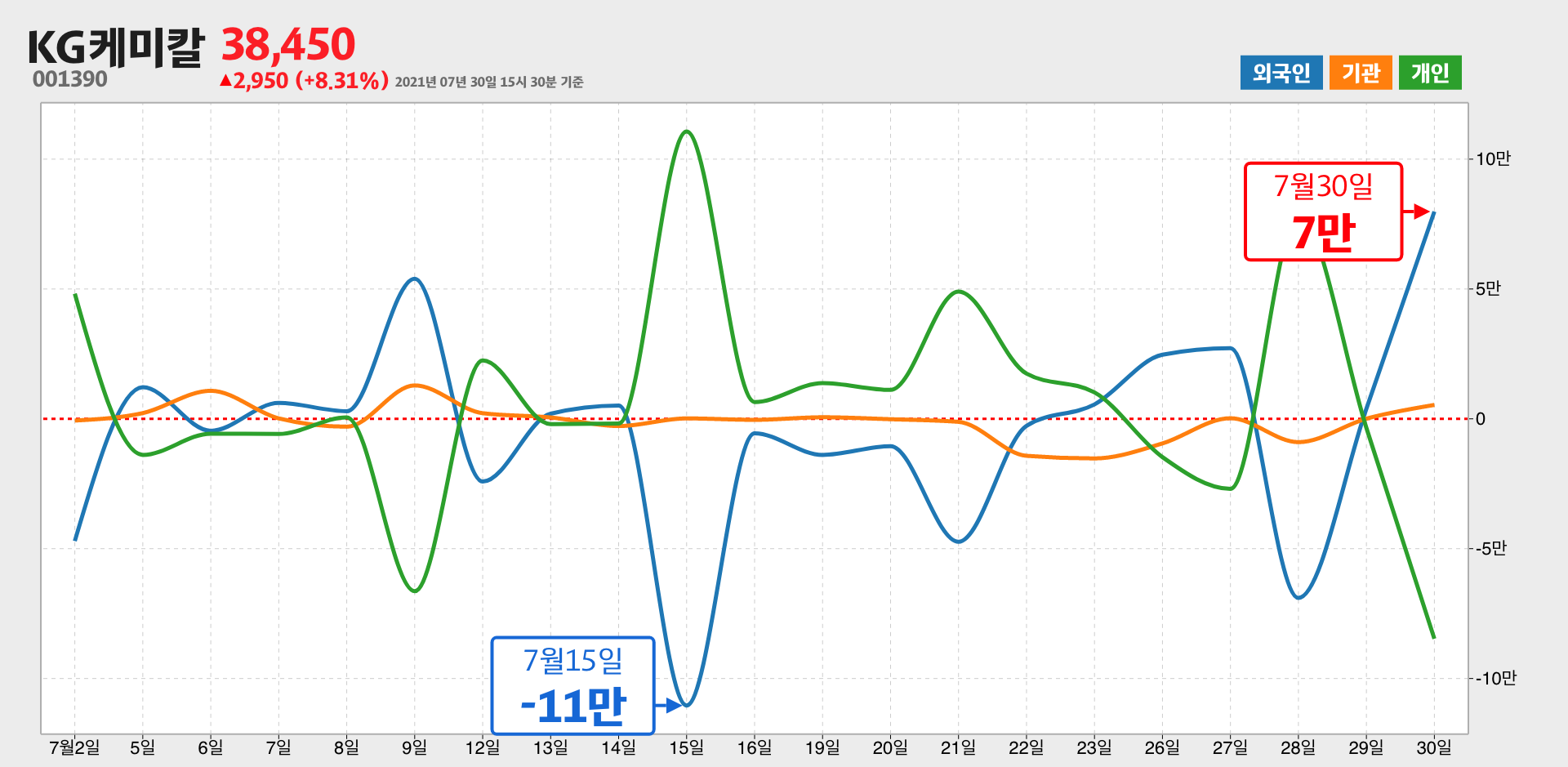Click the 30일 x-axis date label

tap(1434, 747)
